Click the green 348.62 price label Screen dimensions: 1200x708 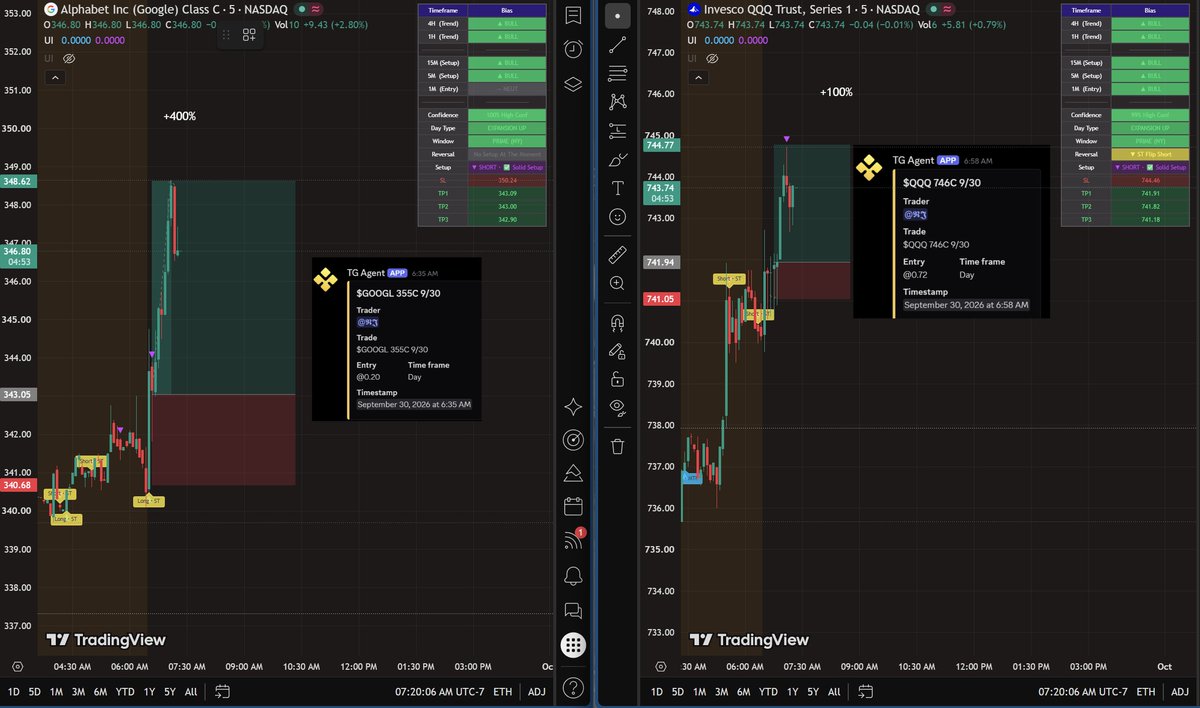pos(17,181)
